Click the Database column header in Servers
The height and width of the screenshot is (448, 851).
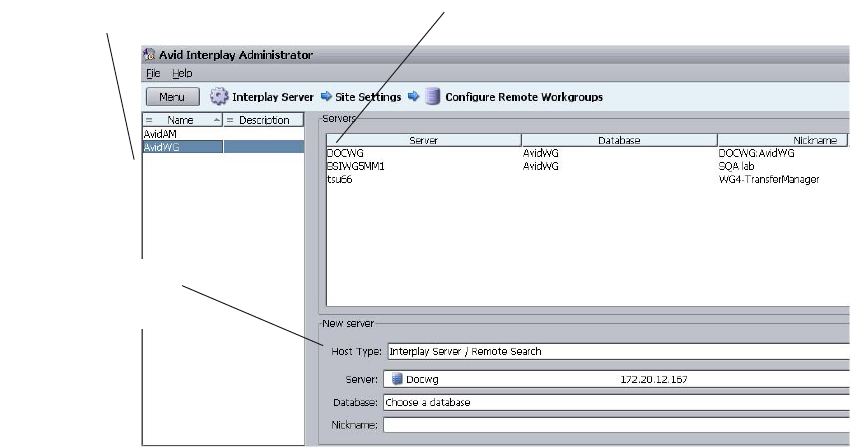pyautogui.click(x=619, y=140)
